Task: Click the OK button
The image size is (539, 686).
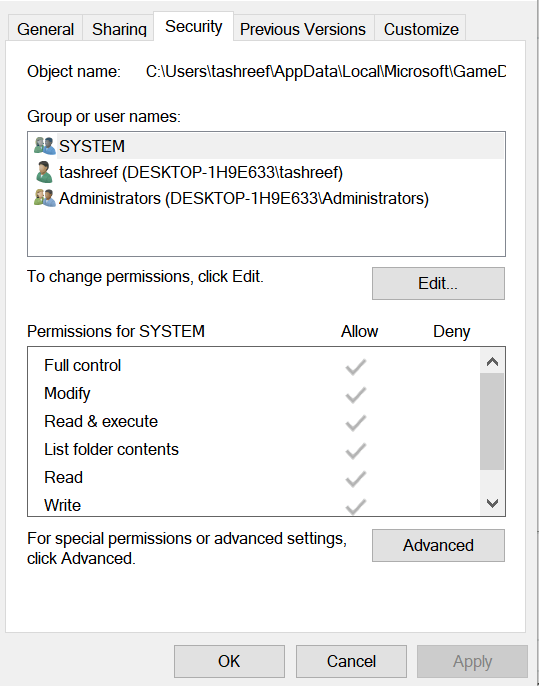Action: 229,661
